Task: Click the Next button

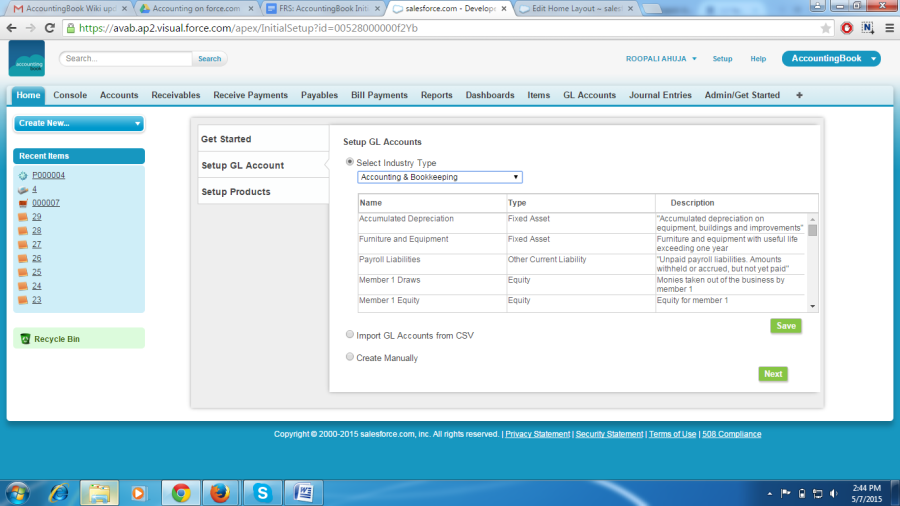Action: pos(773,374)
